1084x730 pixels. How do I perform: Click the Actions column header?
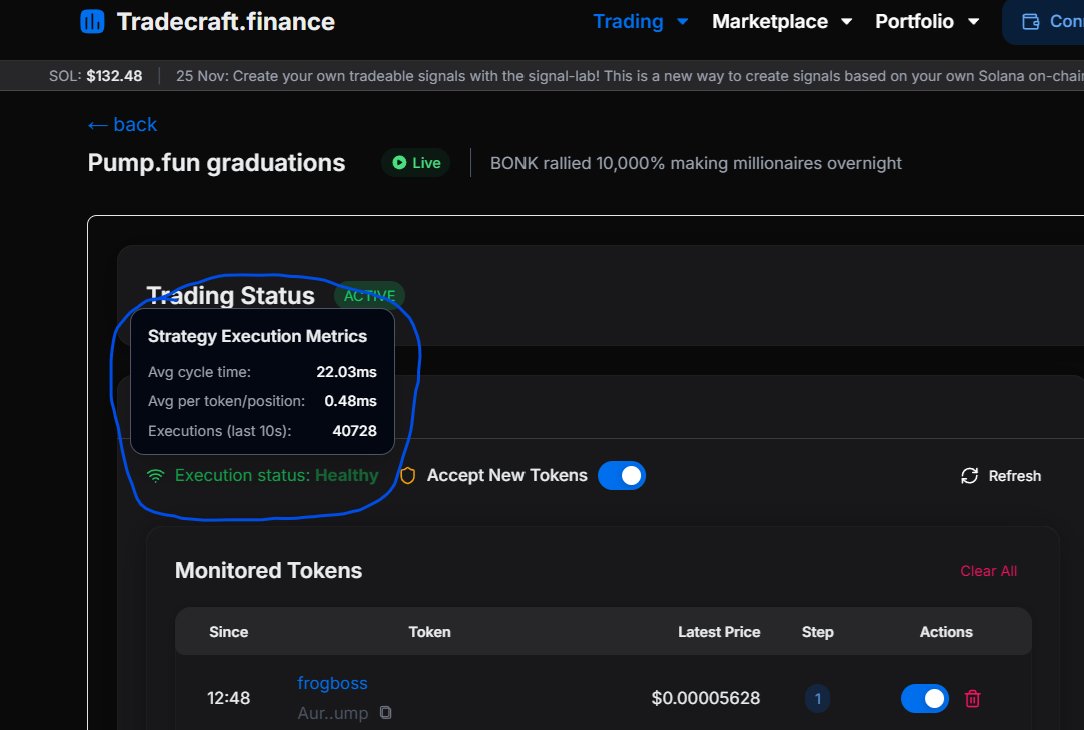pyautogui.click(x=946, y=632)
